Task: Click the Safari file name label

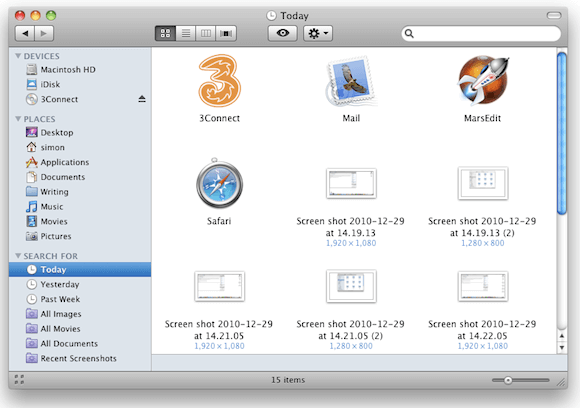Action: (219, 221)
